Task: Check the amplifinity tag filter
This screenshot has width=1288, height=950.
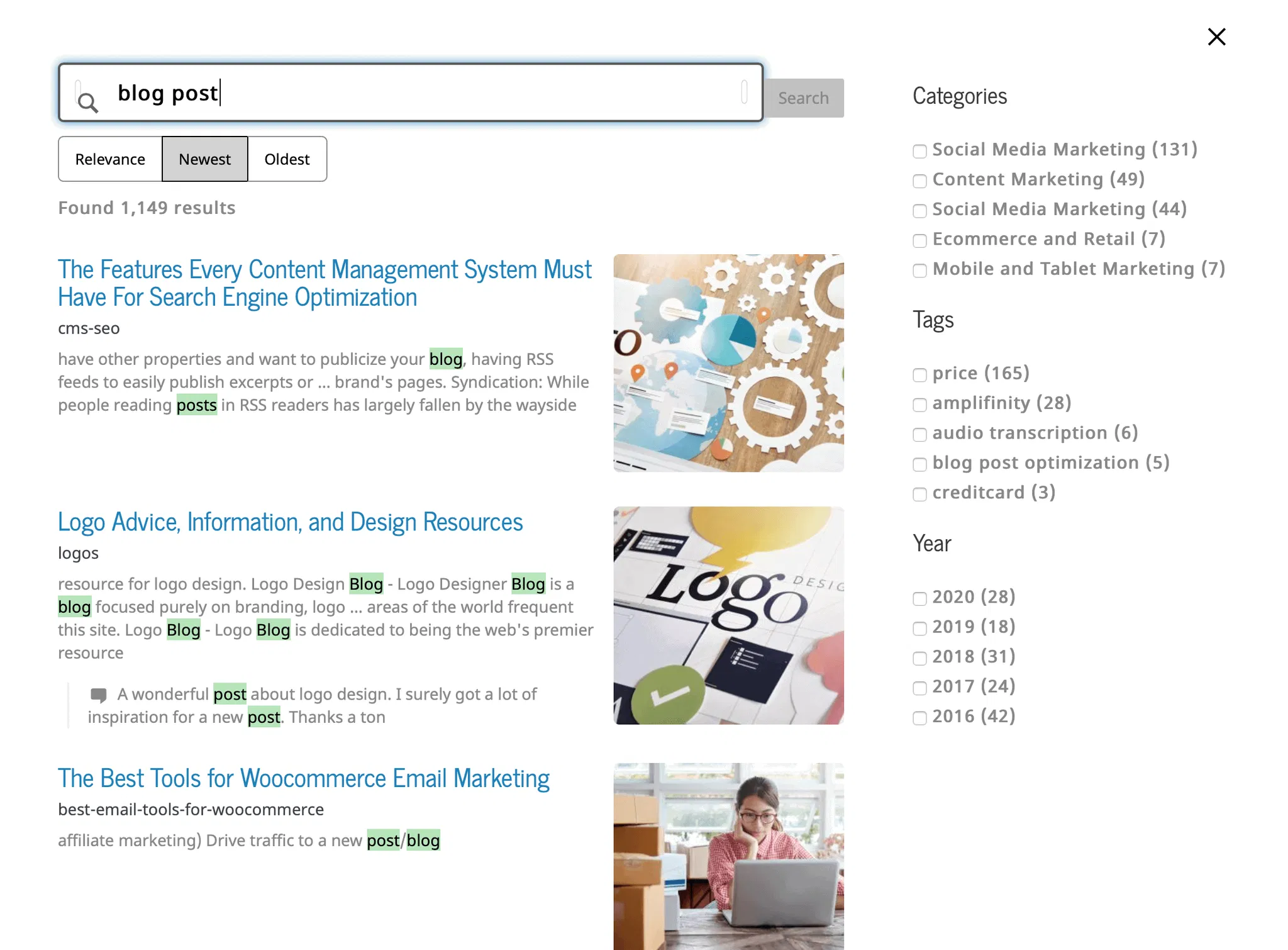Action: point(919,405)
